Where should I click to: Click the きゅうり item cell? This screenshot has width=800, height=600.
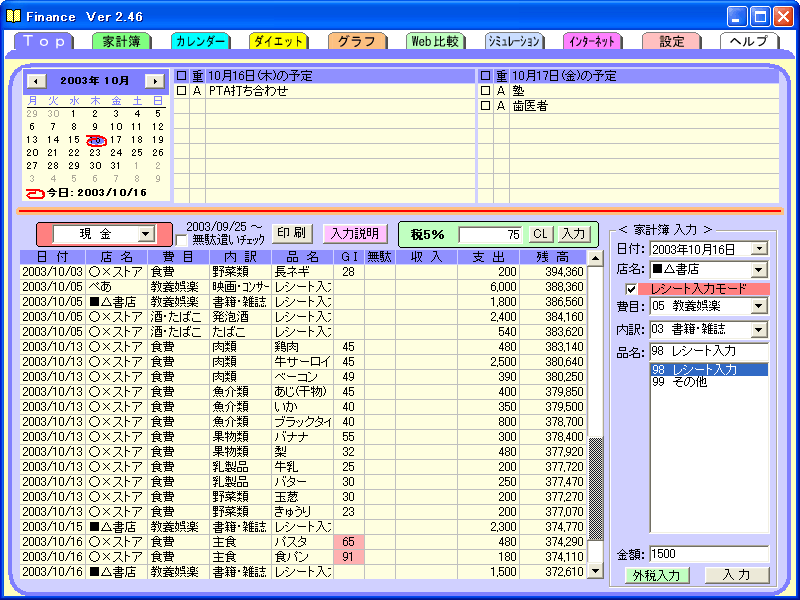pos(303,512)
